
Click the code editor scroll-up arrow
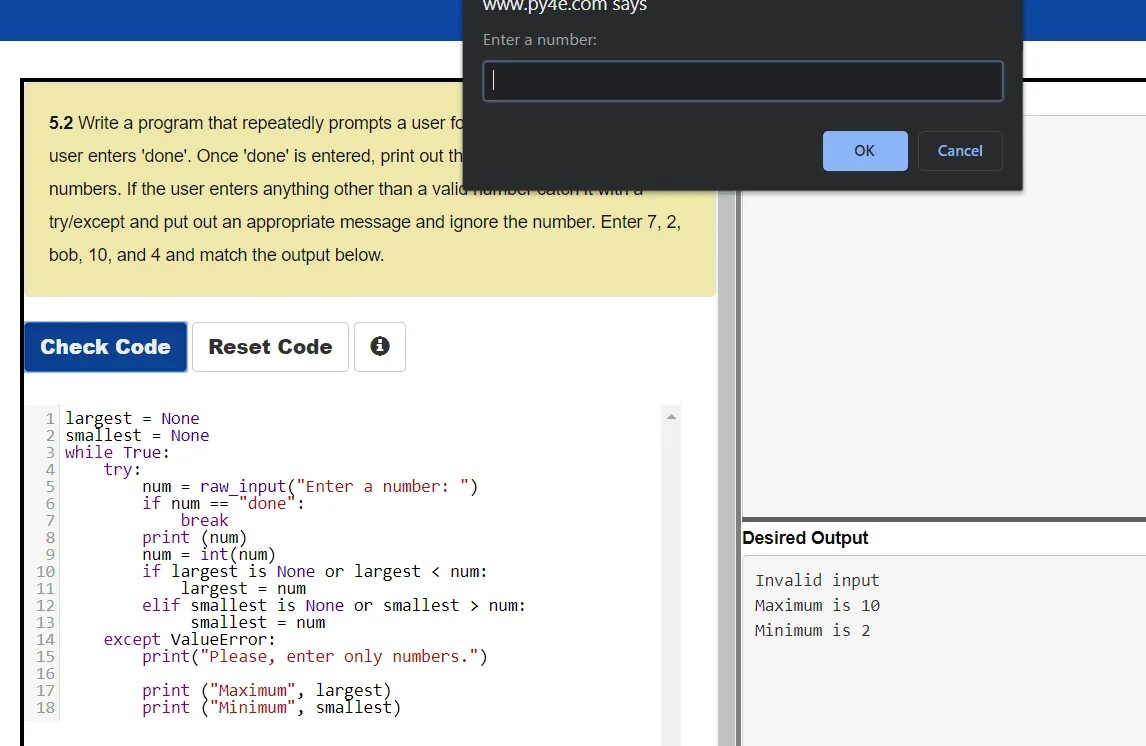pos(671,417)
